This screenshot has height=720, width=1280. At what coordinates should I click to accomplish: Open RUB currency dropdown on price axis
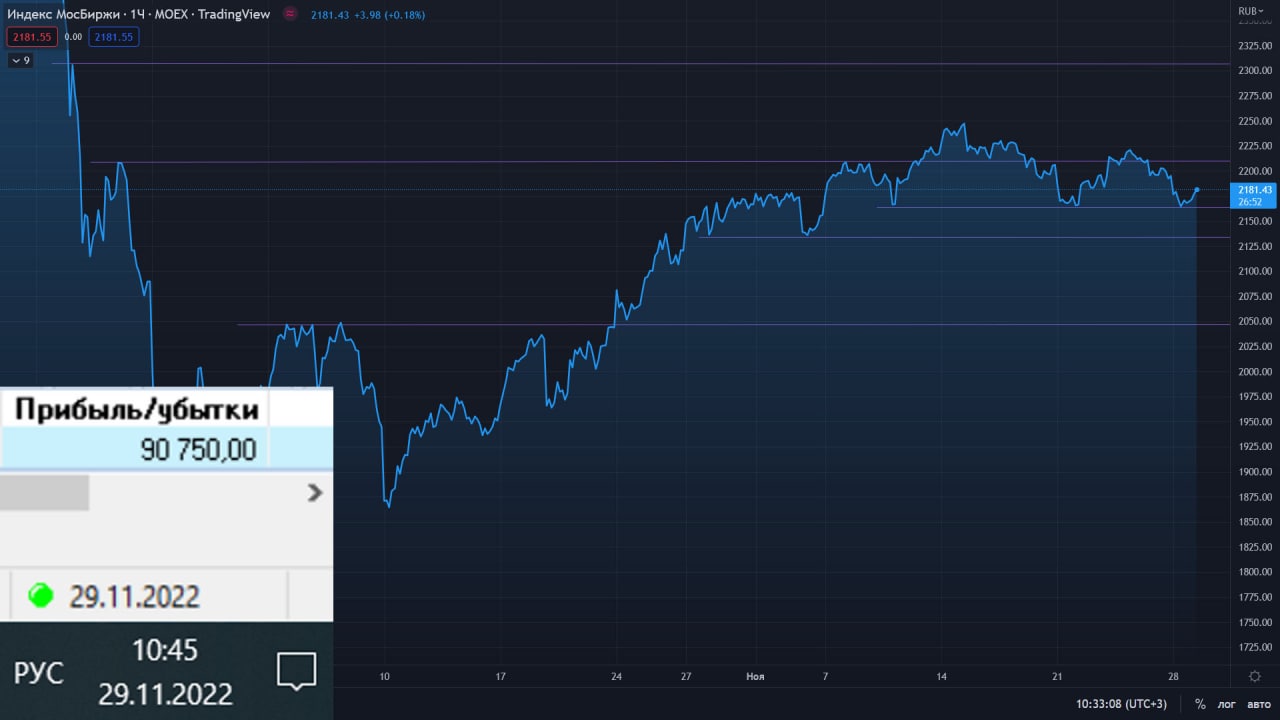point(1251,11)
